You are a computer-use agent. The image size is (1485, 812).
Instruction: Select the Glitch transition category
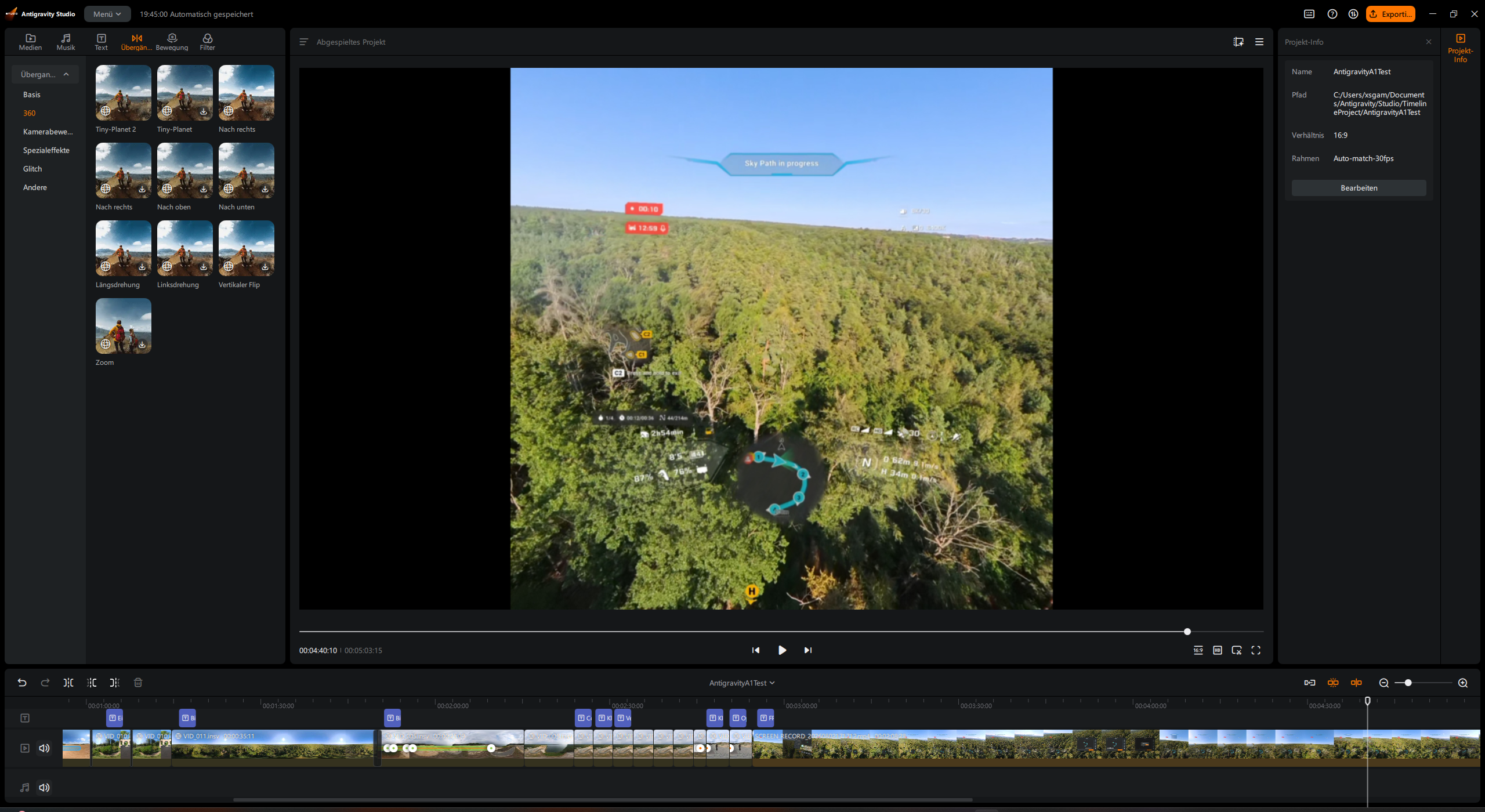(32, 169)
